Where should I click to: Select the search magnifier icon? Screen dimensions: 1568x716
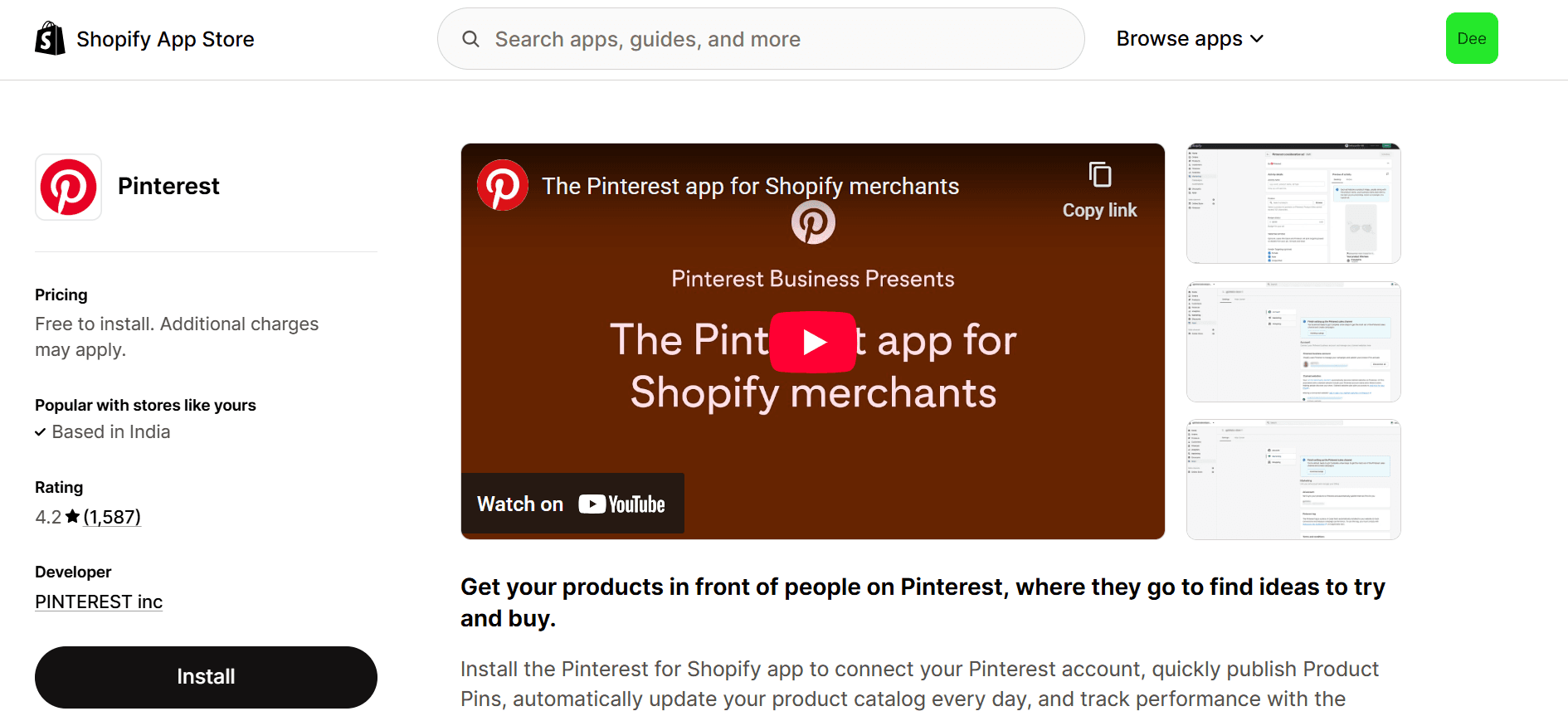coord(470,39)
